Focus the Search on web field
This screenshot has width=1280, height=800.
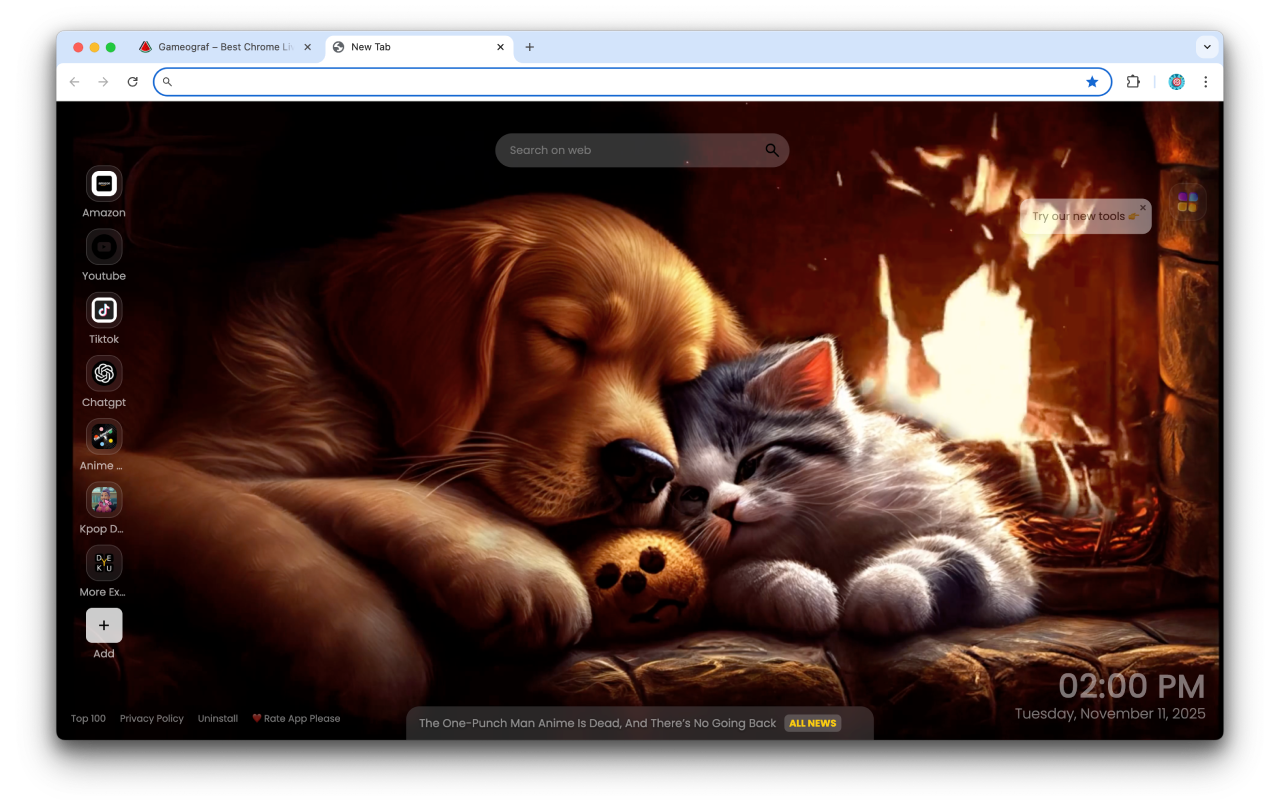[x=642, y=150]
